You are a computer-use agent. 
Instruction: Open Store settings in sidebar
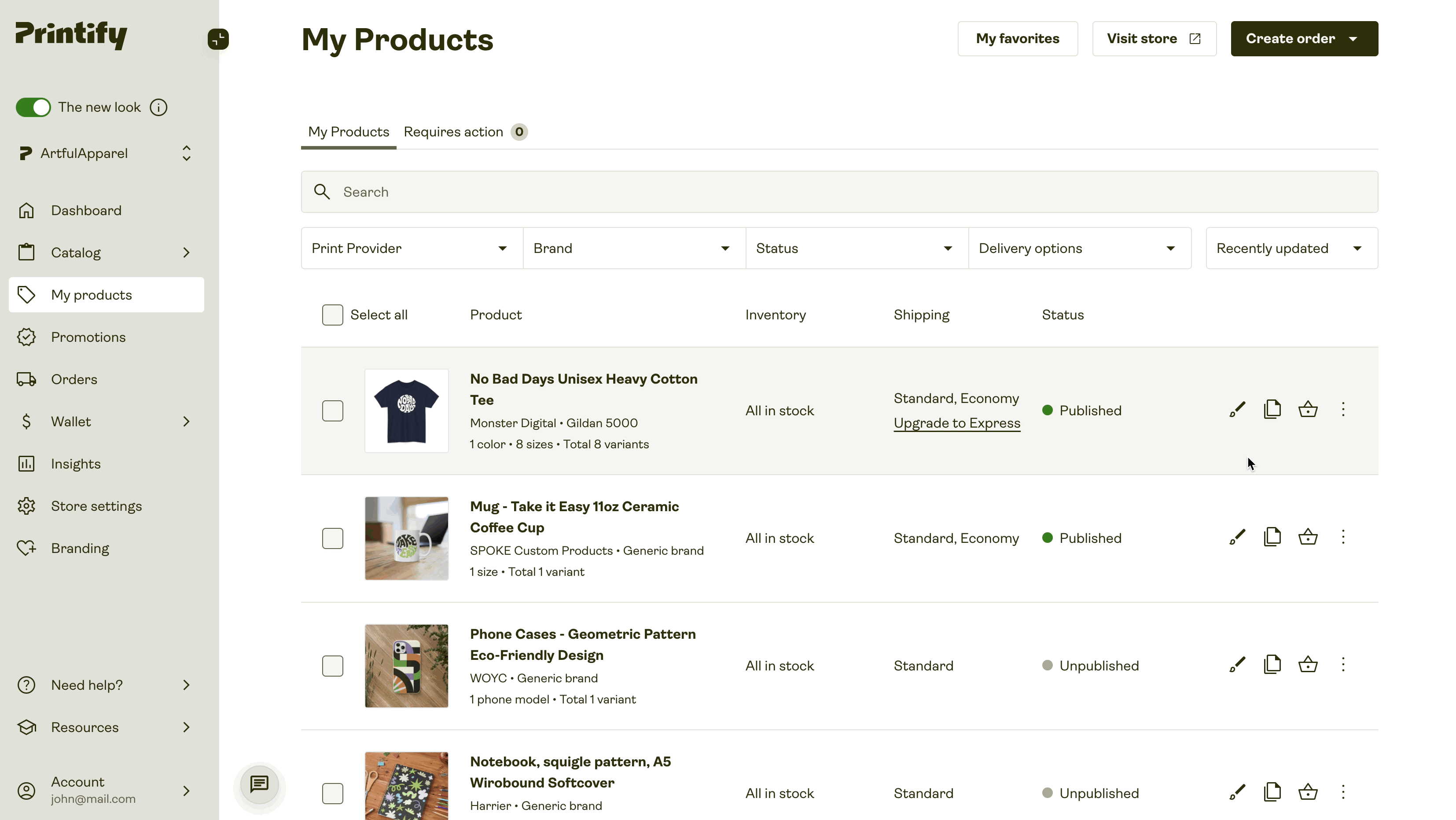point(106,506)
